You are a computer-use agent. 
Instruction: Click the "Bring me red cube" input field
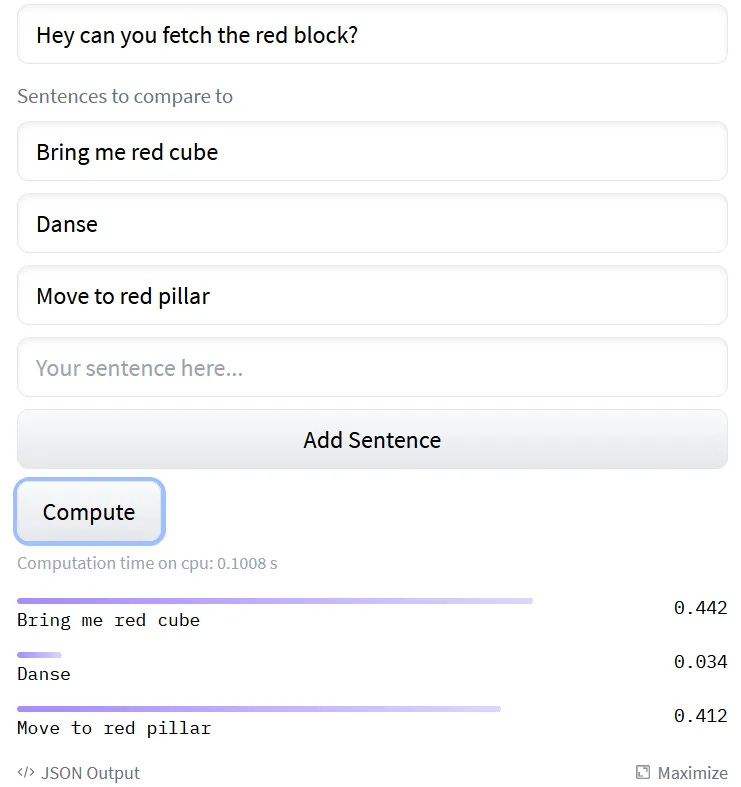372,152
